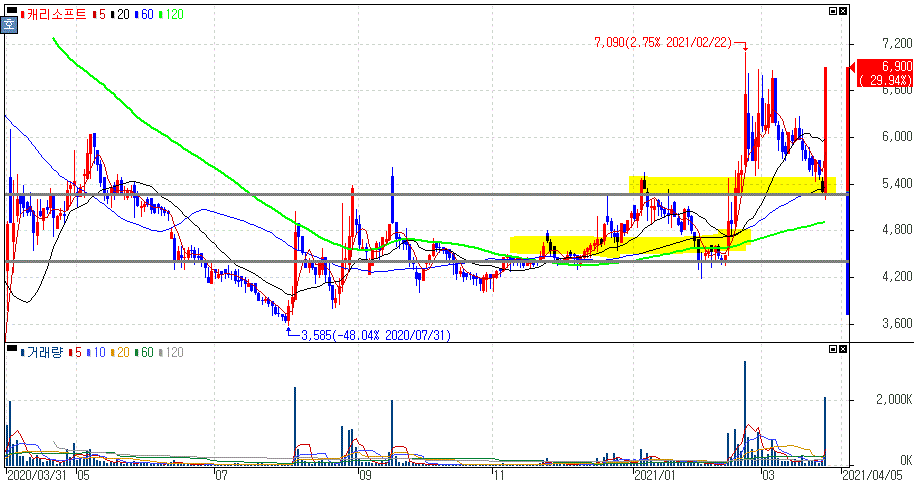914x484 pixels.
Task: Select the 60-day moving average price legend
Action: [144, 14]
